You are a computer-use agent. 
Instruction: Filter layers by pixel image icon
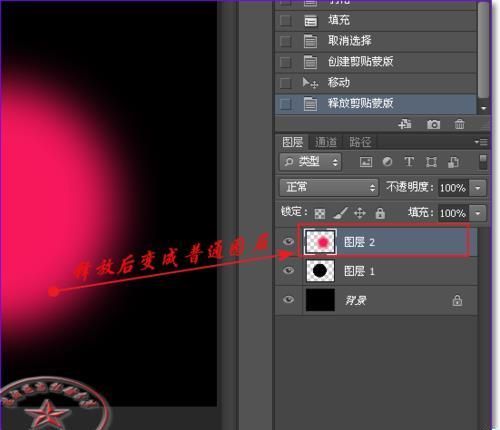tap(366, 162)
